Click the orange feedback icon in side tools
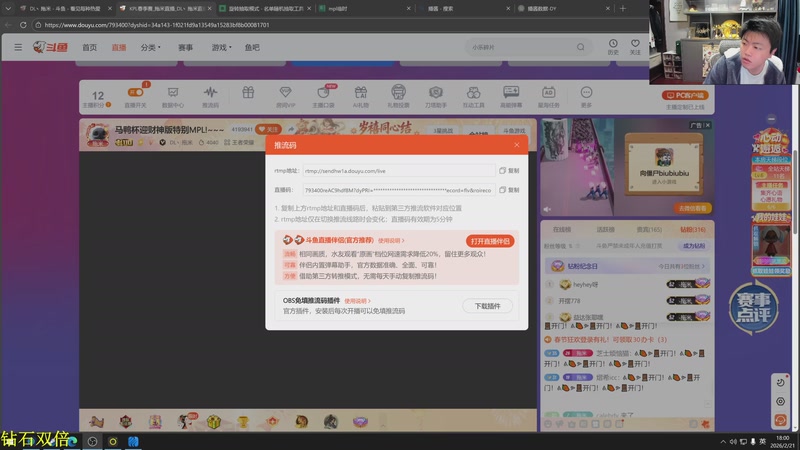This screenshot has width=800, height=450. (780, 420)
